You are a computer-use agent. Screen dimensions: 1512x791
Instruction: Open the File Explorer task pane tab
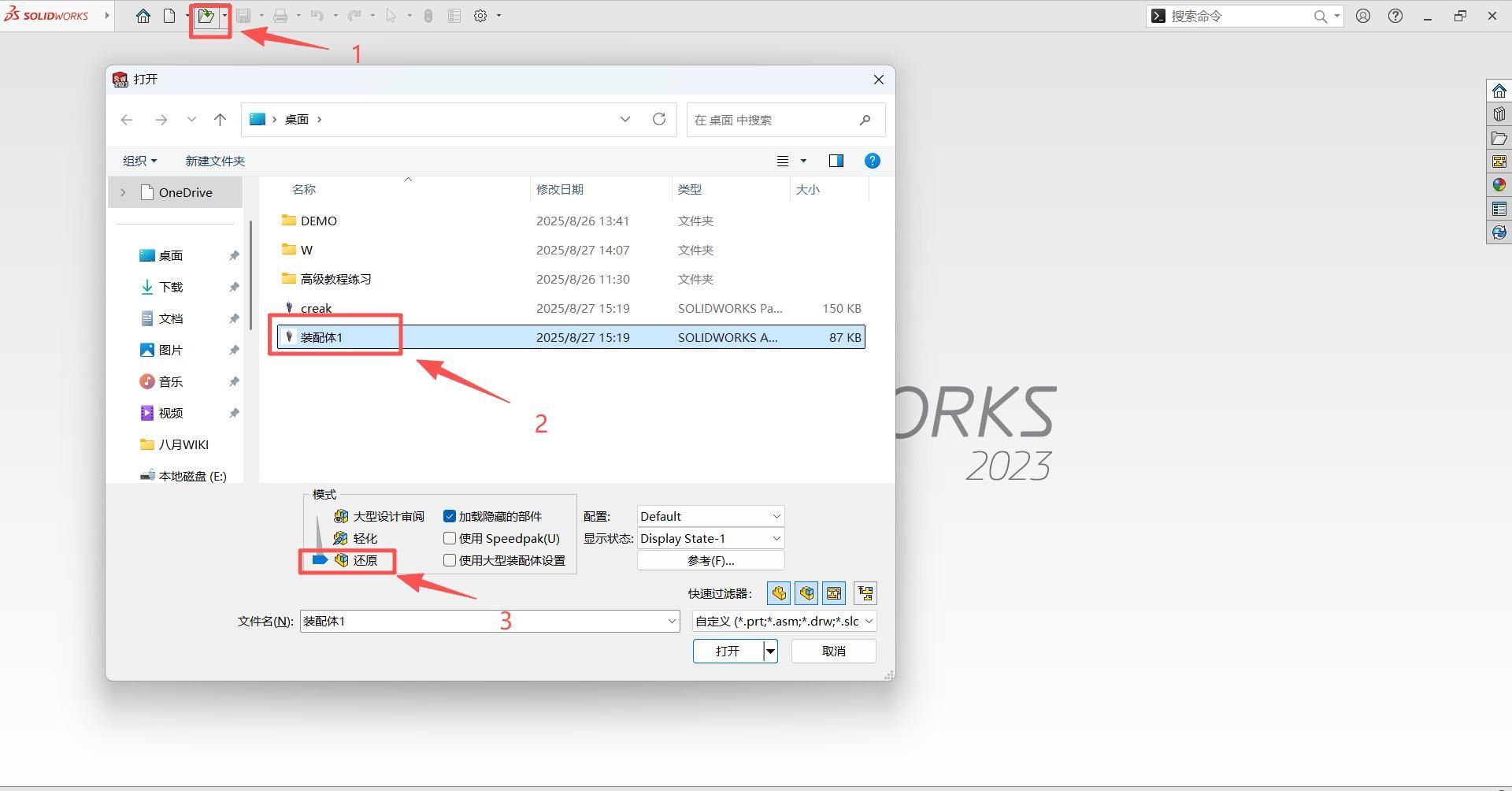(1499, 138)
